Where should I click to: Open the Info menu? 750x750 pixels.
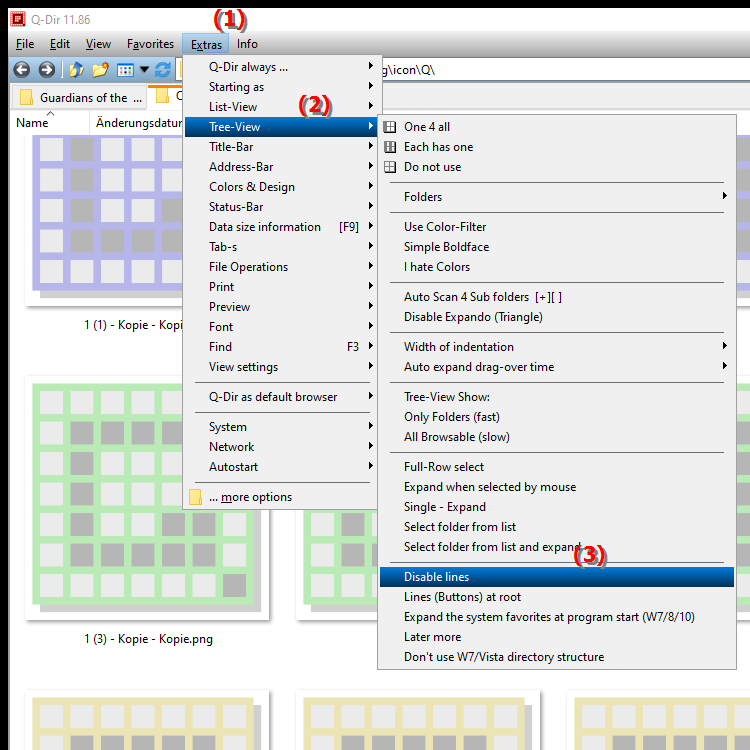point(247,44)
